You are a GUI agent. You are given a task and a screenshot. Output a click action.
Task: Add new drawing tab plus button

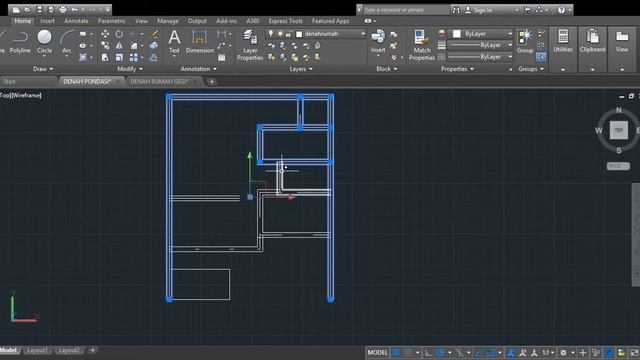pyautogui.click(x=211, y=82)
